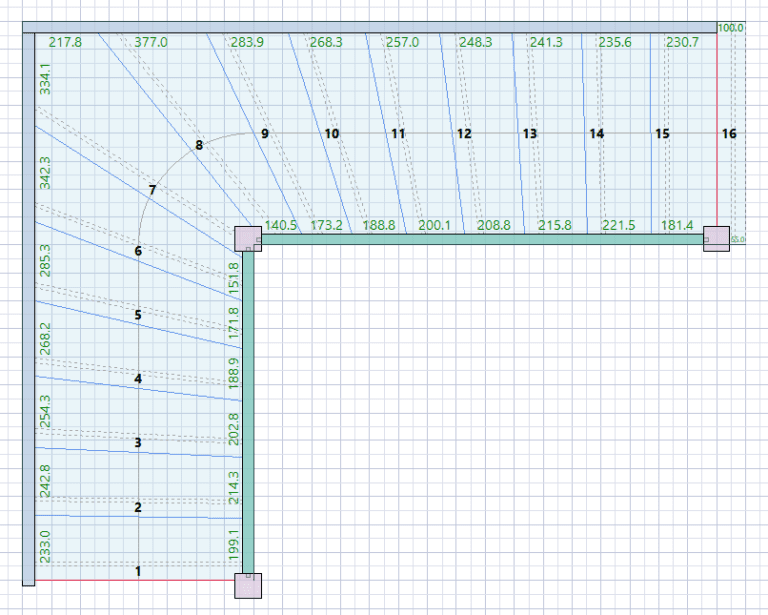Select step number 15 label
The width and height of the screenshot is (768, 615).
(x=662, y=133)
